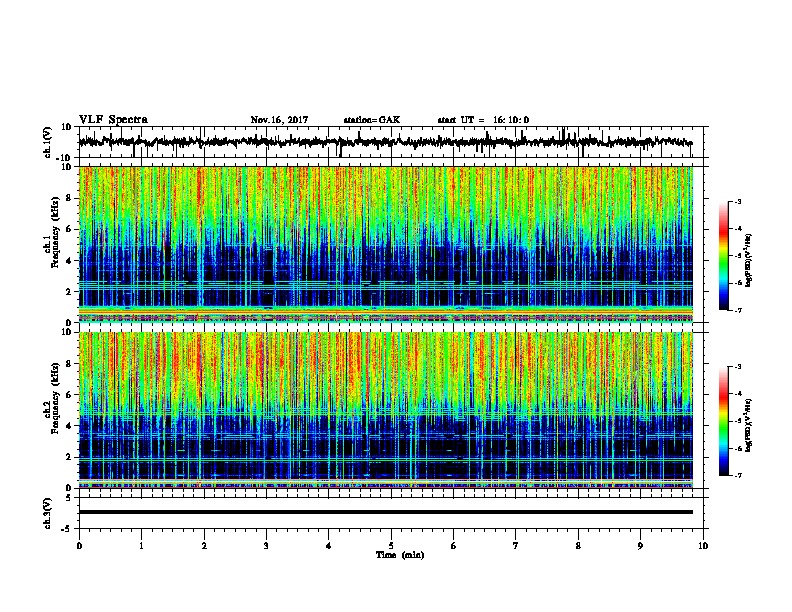Click the "5" tick on ch.3(V) axis

click(69, 497)
